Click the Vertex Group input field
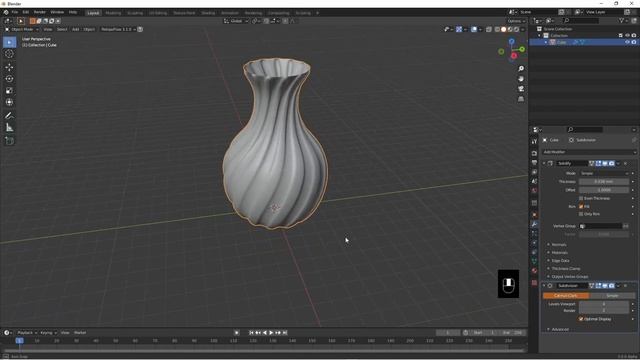The image size is (640, 360). click(600, 226)
